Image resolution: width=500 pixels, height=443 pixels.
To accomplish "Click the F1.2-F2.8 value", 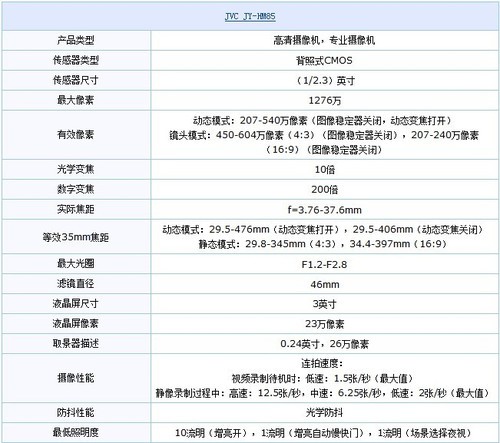I will (x=324, y=264).
